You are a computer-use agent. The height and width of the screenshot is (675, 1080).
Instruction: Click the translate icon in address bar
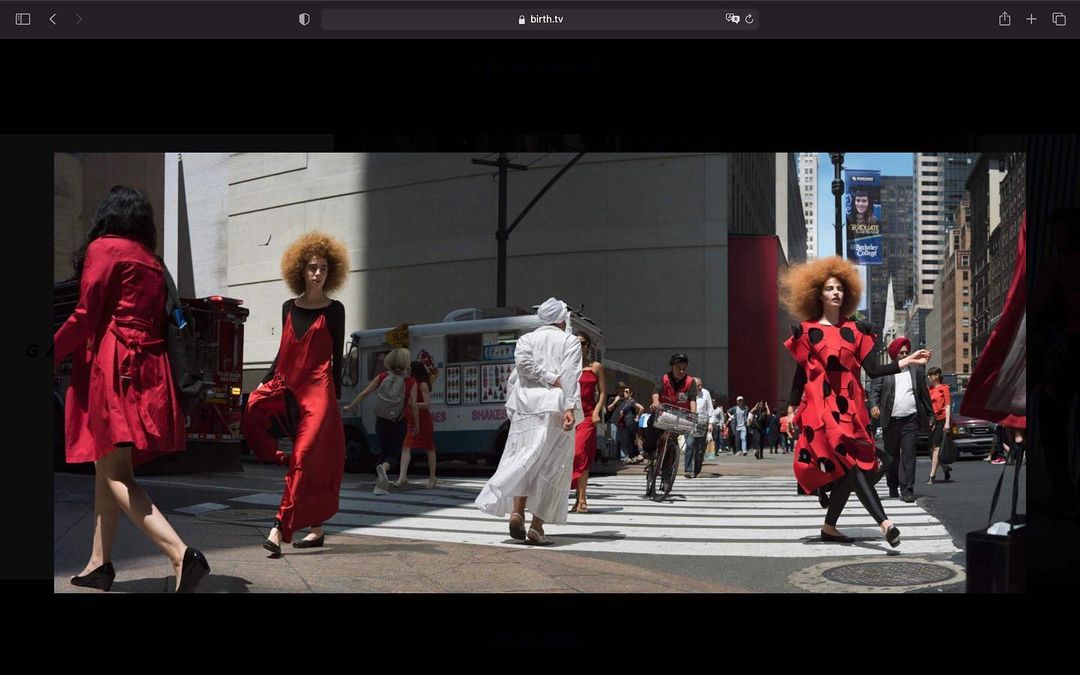tap(732, 19)
